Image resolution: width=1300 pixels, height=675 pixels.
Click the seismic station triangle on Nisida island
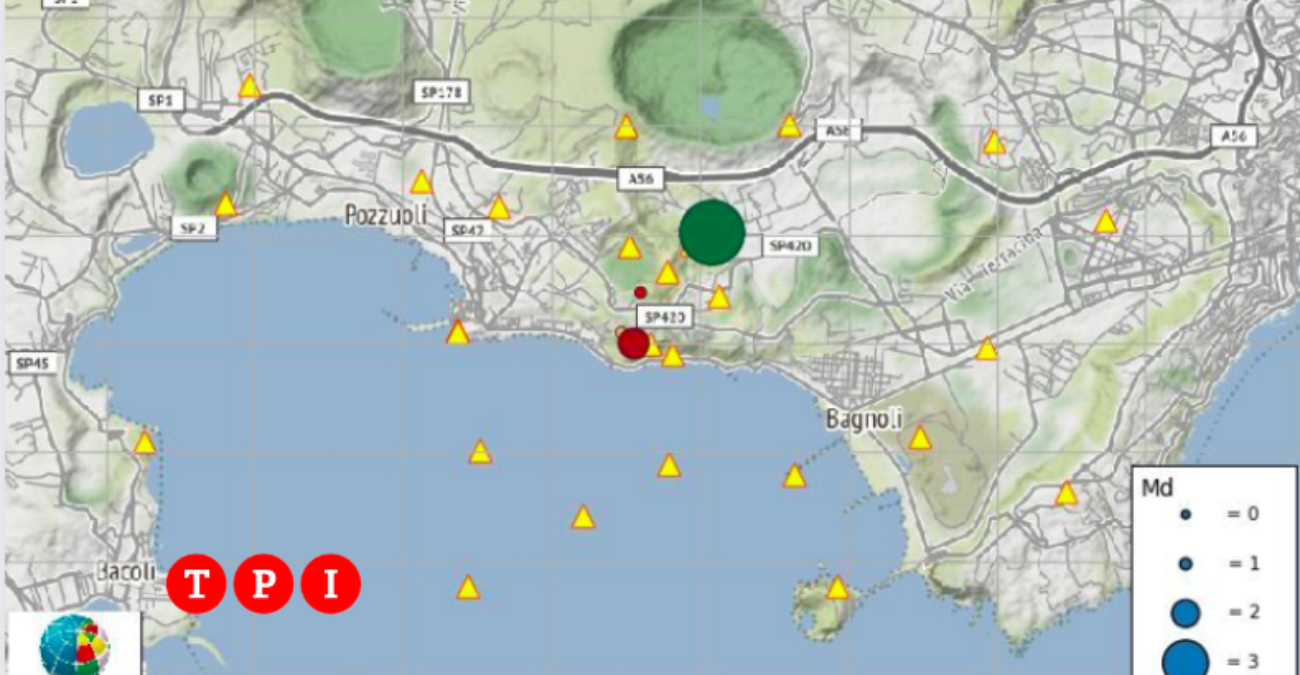coord(838,588)
